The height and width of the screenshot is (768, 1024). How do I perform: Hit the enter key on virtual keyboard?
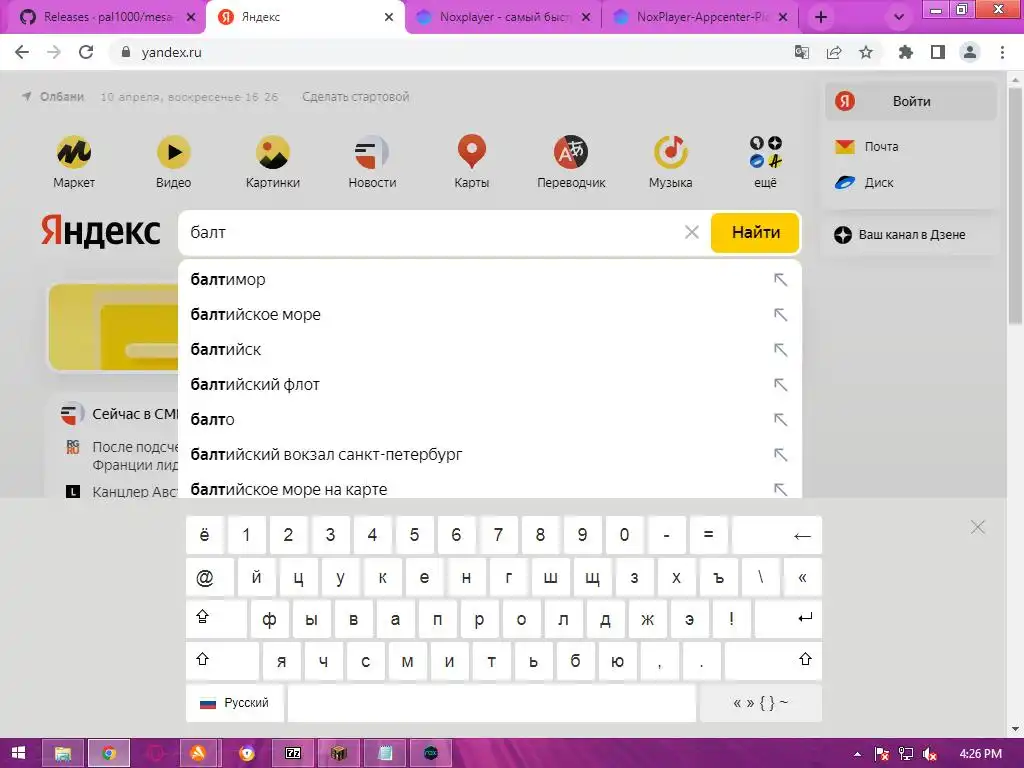[788, 618]
